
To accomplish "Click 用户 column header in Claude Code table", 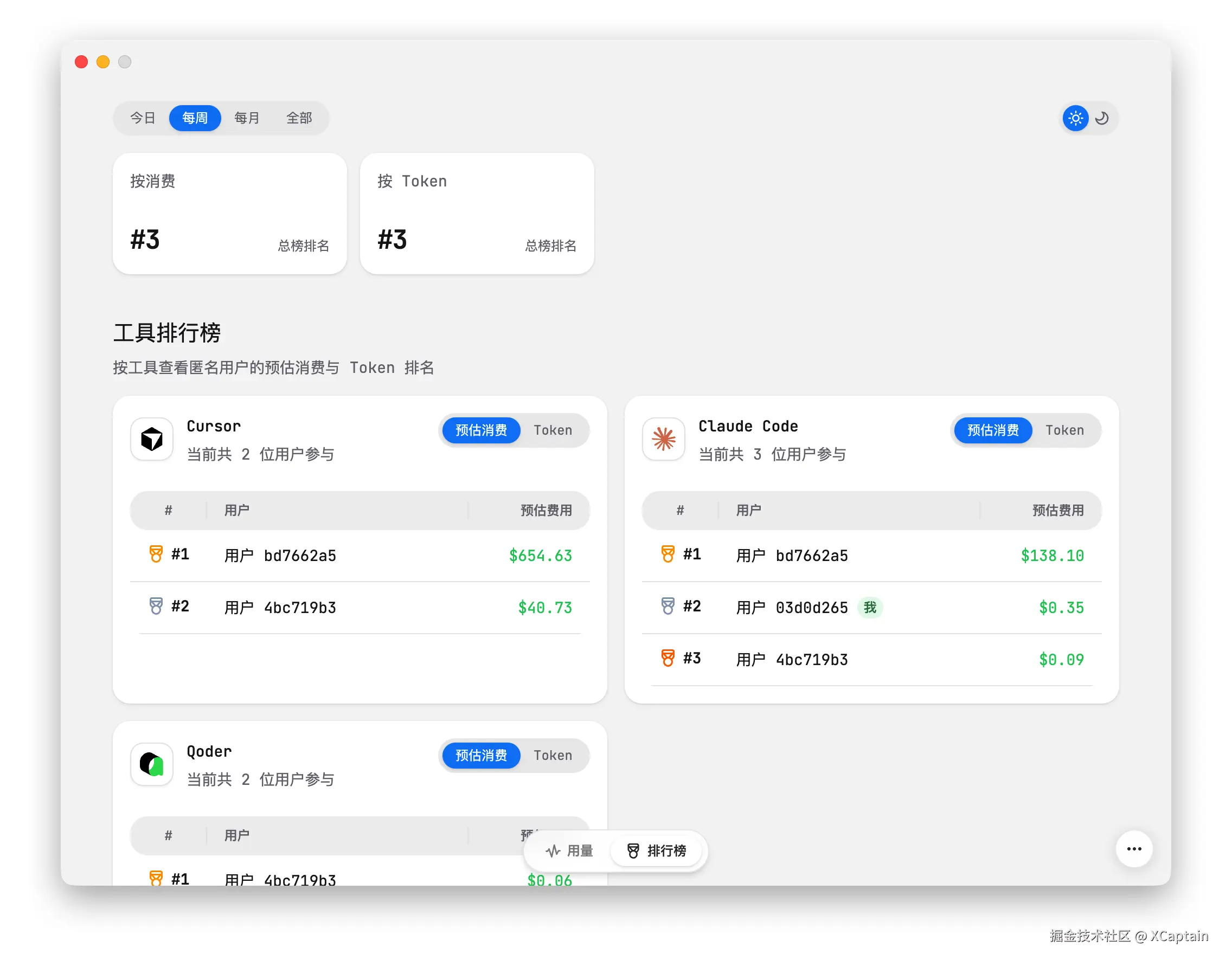I will (749, 510).
